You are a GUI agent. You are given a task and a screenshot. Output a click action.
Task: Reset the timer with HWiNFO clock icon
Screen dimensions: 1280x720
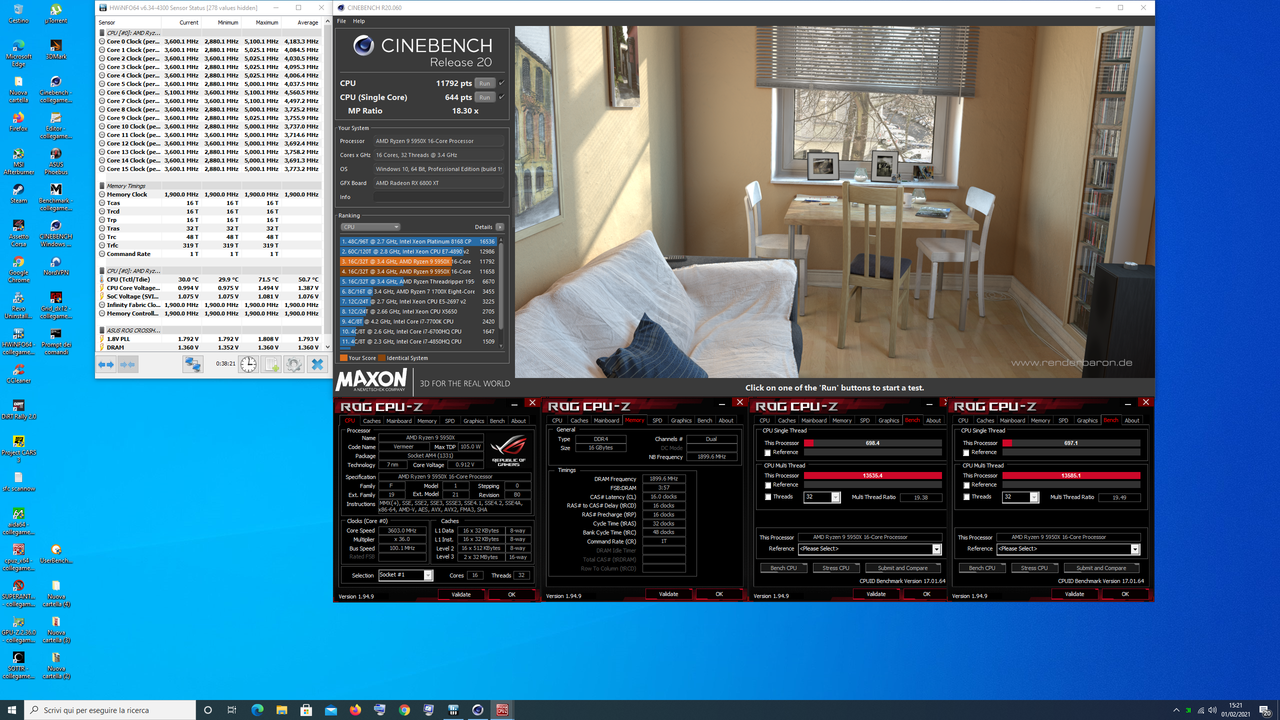248,364
